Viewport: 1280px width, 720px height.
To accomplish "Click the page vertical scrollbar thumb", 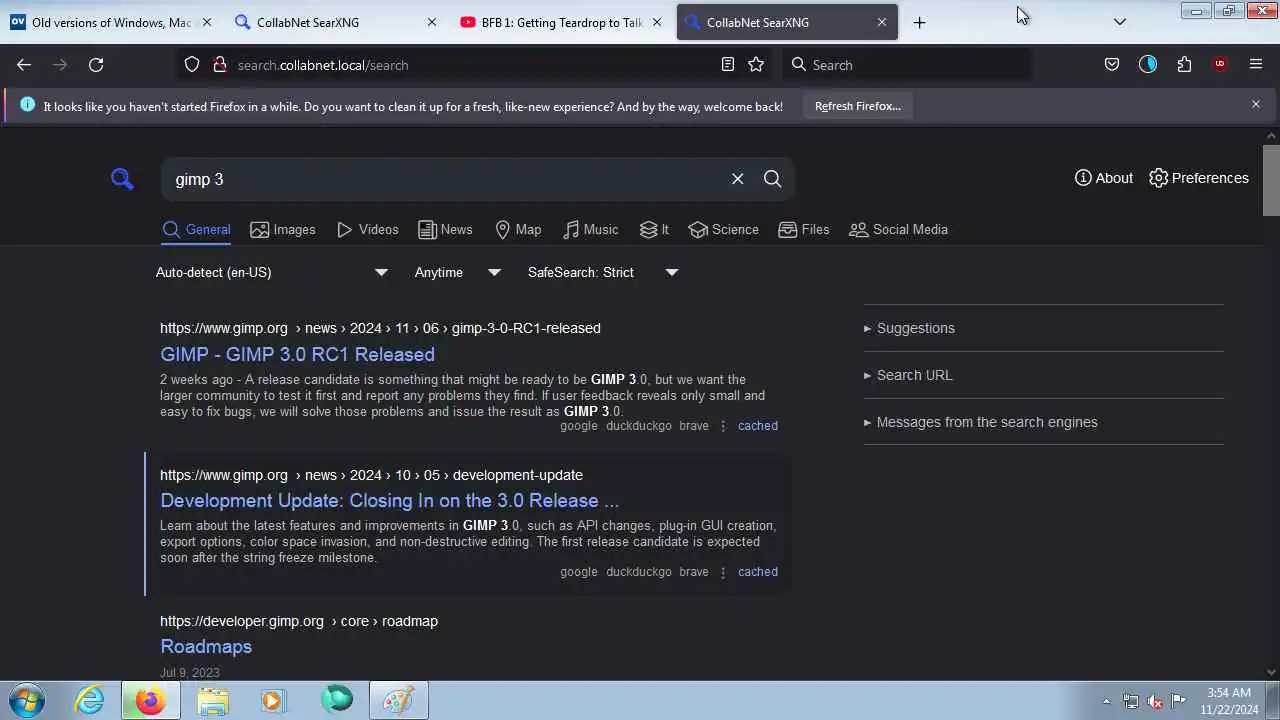I will click(1271, 179).
